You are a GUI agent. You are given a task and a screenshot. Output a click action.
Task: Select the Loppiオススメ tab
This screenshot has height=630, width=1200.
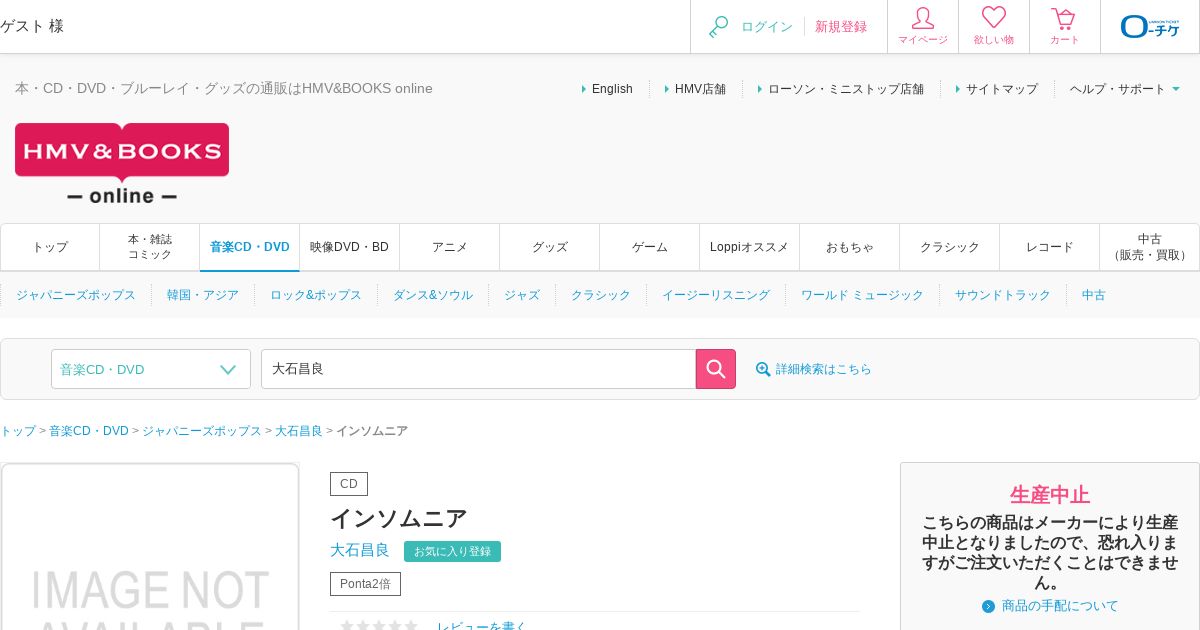750,247
